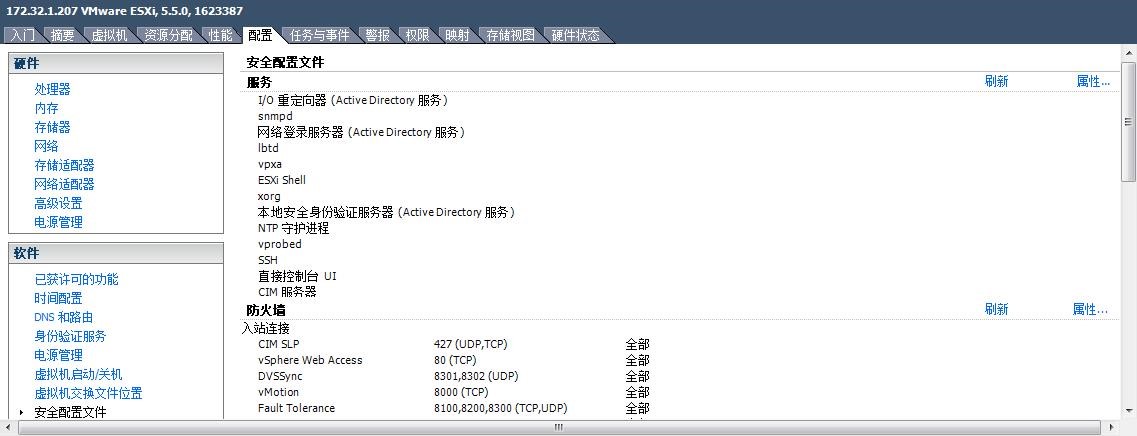Screen dimensions: 1137x436
Task: Select the Fault Tolerance firewall rule
Action: coord(297,408)
